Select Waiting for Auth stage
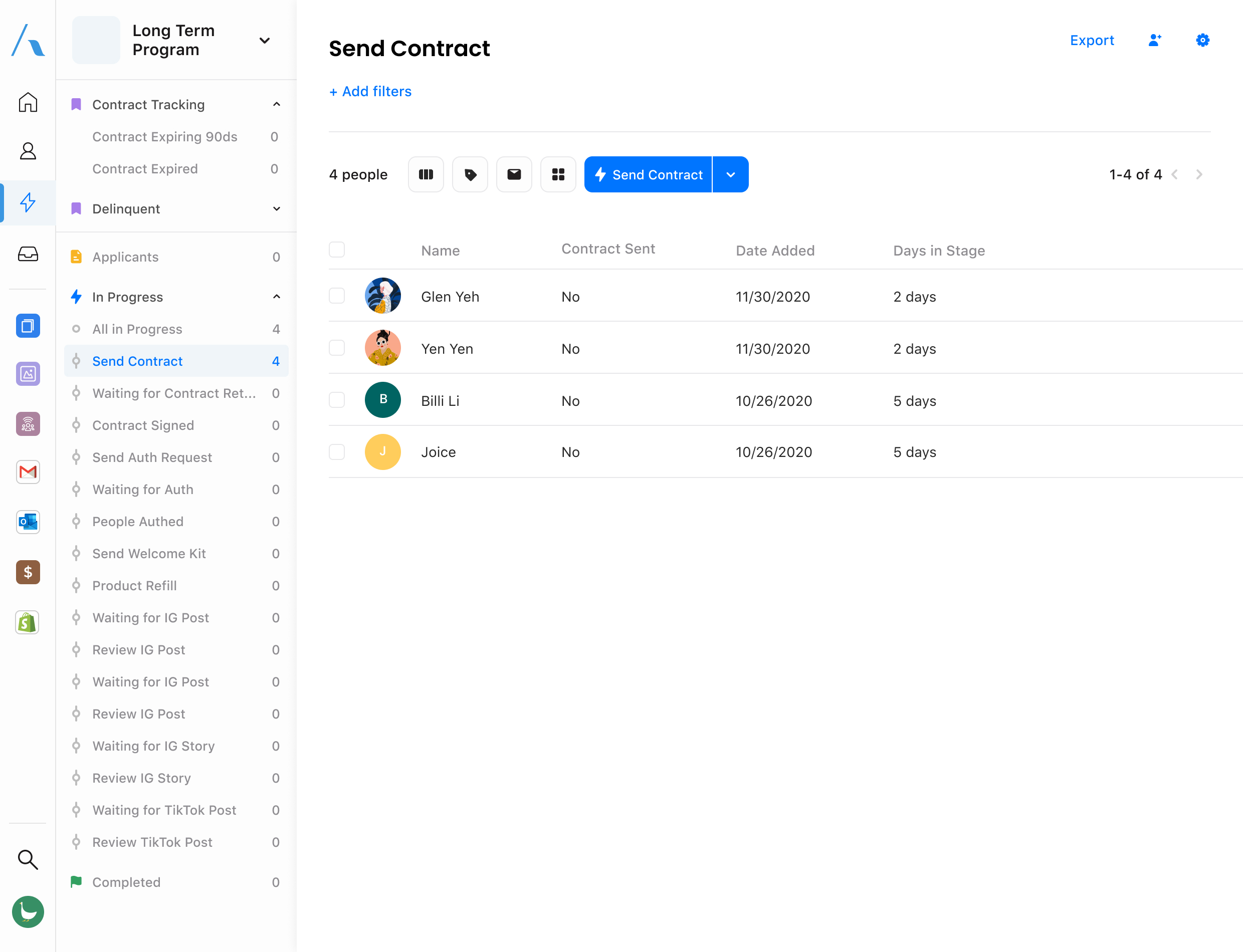This screenshot has height=952, width=1243. click(143, 489)
